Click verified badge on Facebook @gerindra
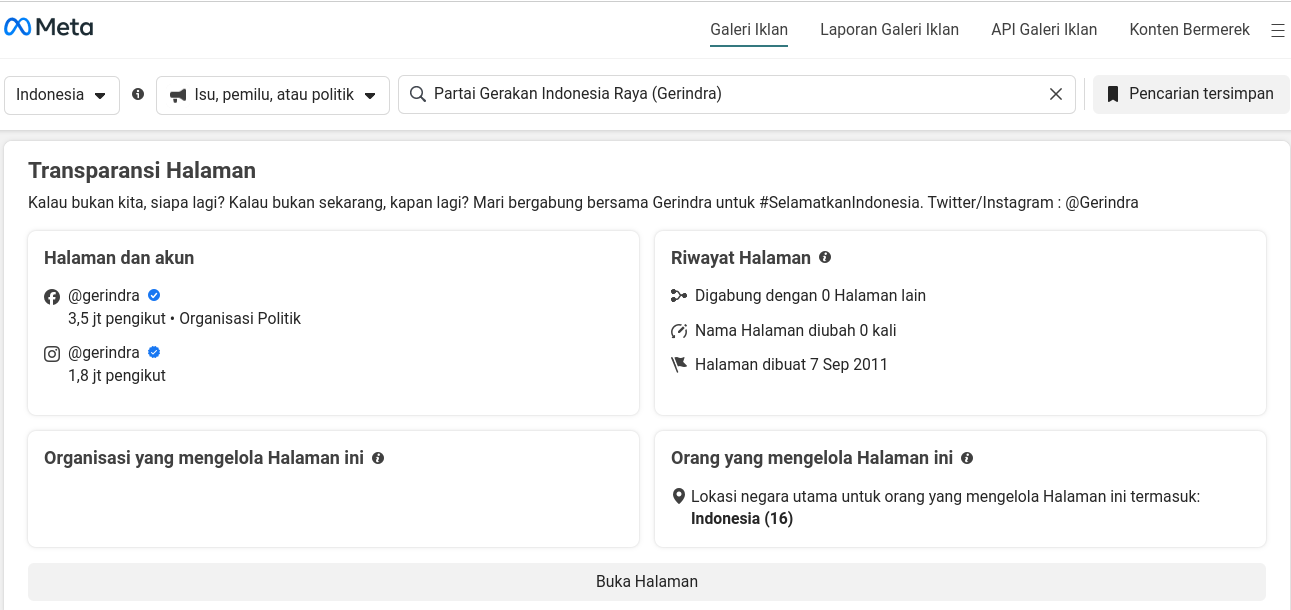 click(154, 295)
